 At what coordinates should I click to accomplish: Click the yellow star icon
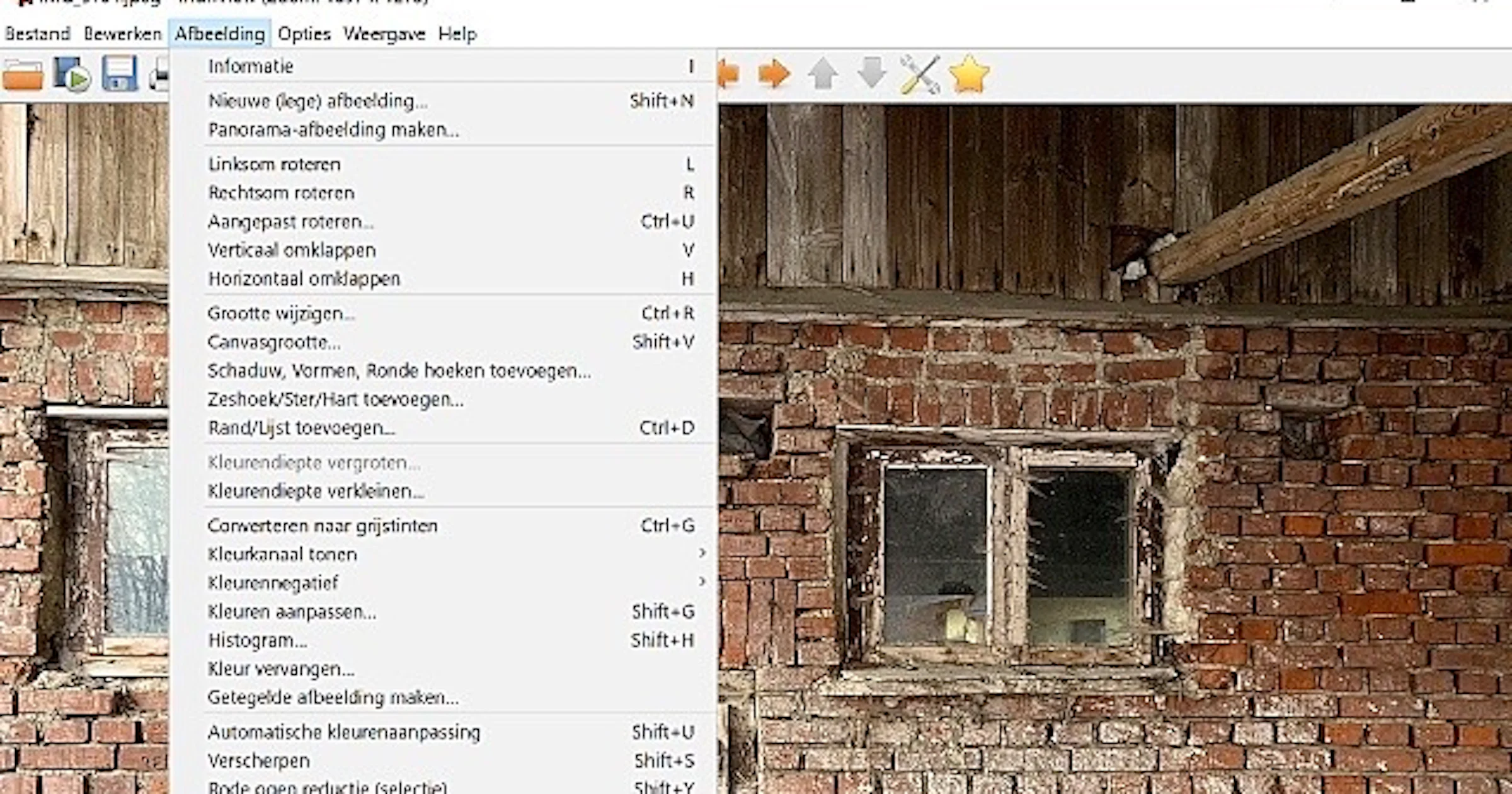pos(969,74)
